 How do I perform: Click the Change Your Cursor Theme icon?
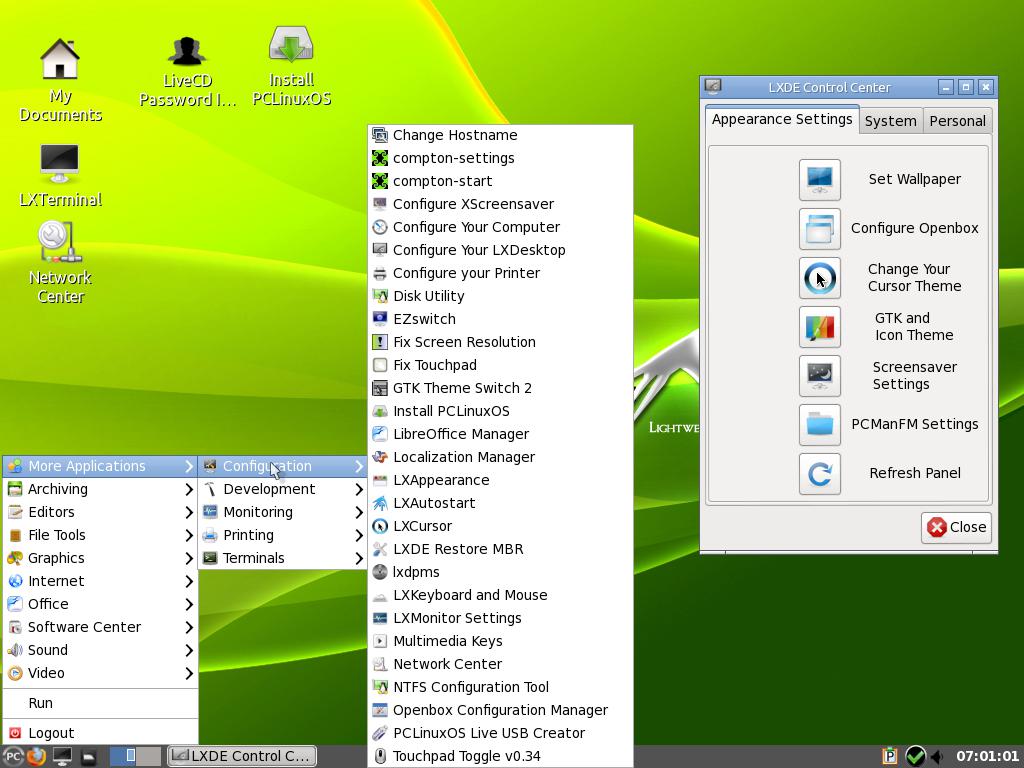click(819, 278)
